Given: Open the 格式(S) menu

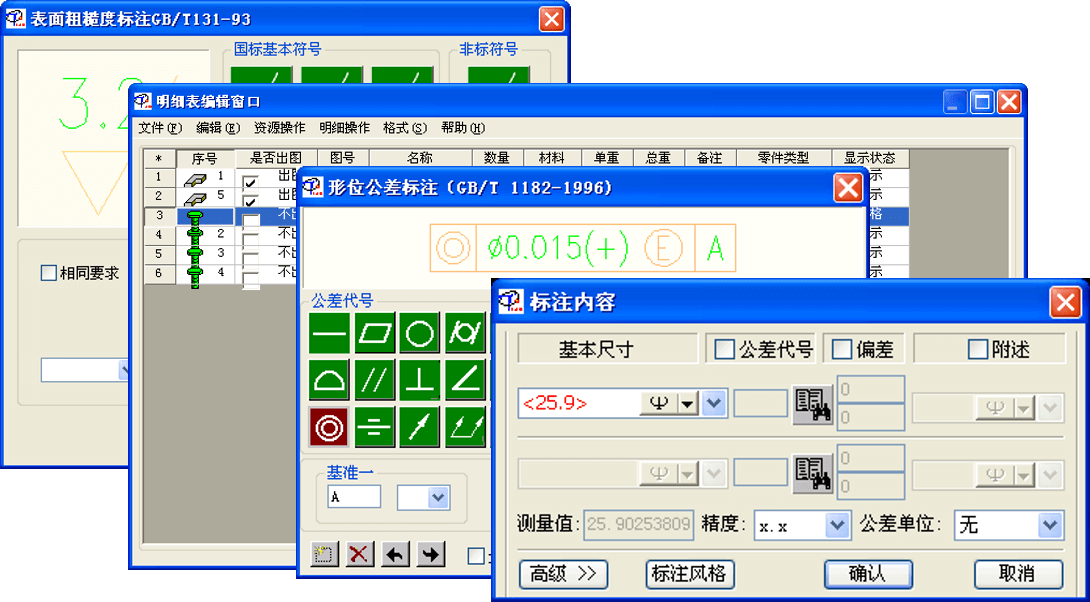Looking at the screenshot, I should tap(405, 128).
